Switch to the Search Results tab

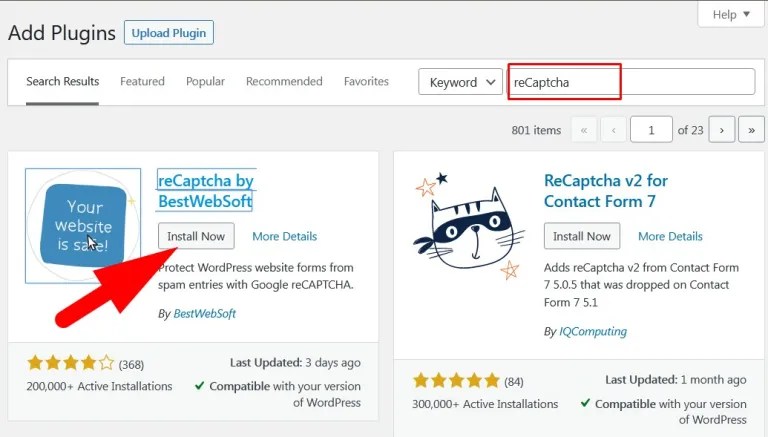pos(63,81)
